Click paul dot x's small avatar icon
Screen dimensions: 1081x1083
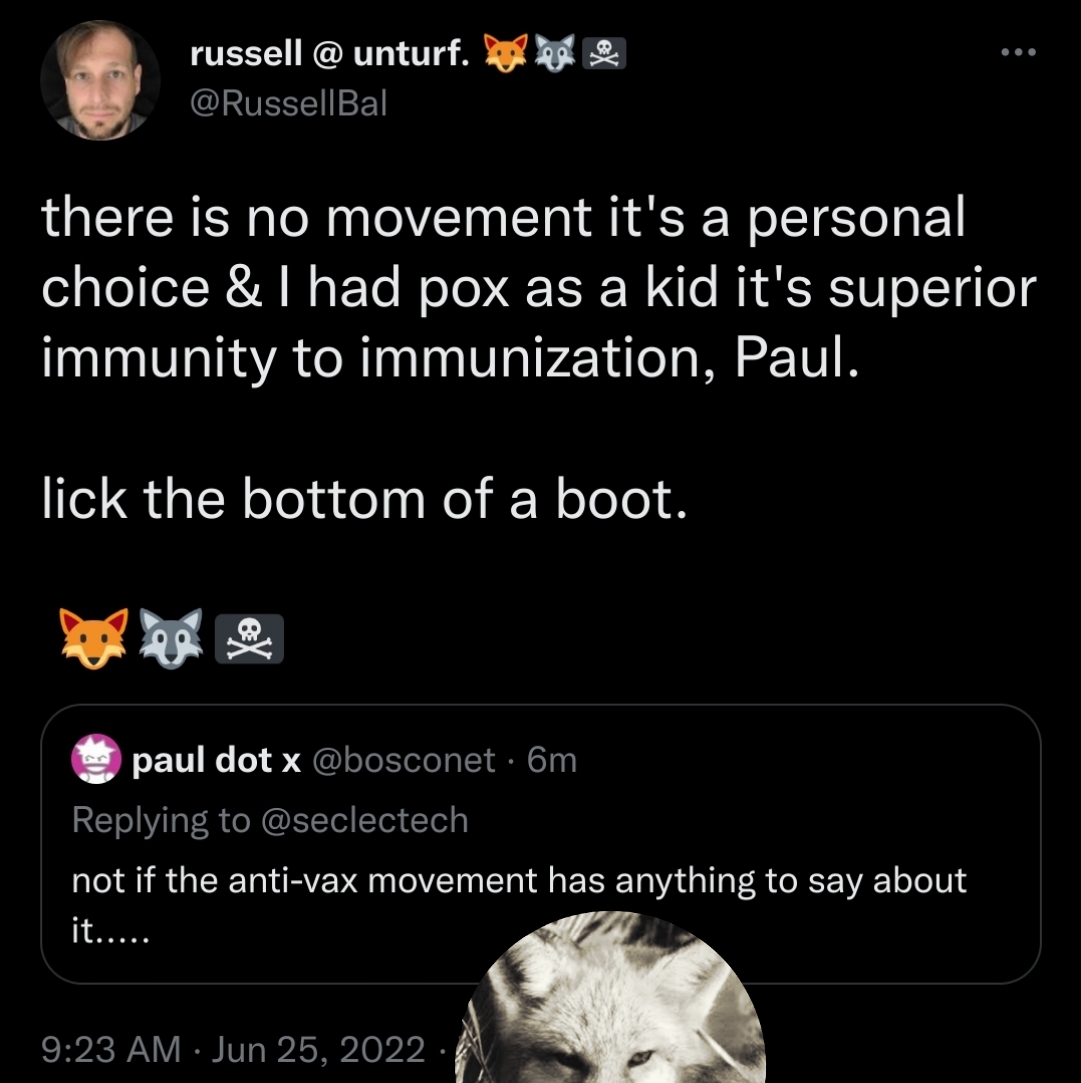pos(95,762)
